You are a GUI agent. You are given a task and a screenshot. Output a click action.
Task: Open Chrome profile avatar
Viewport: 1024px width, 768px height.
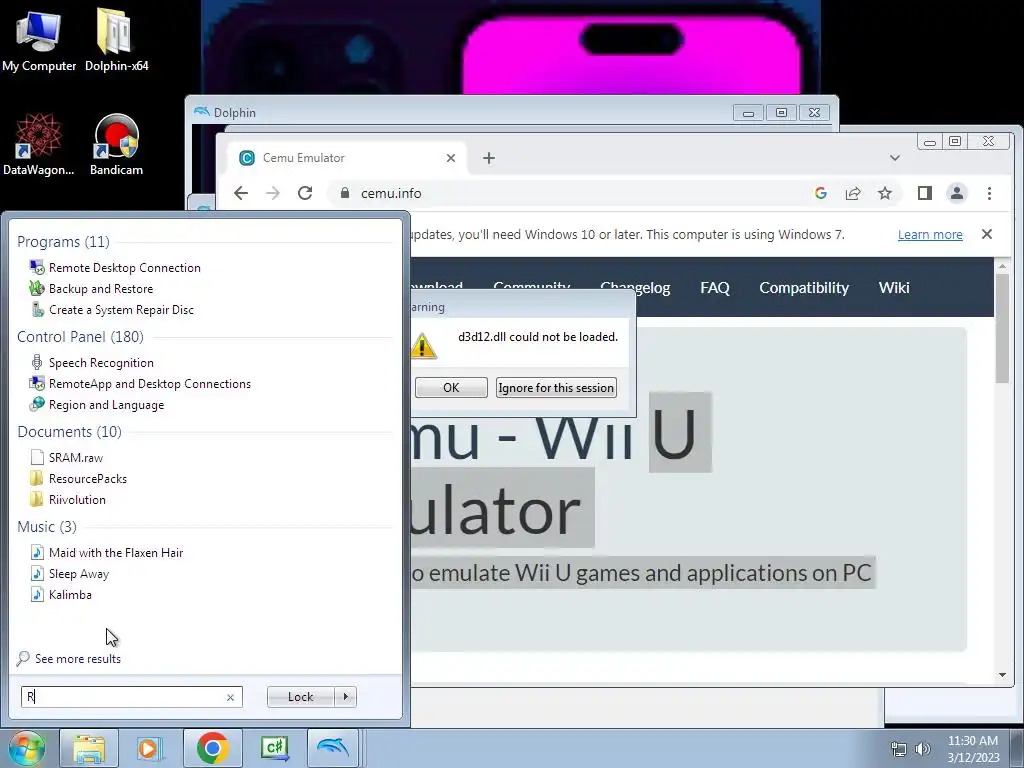957,193
